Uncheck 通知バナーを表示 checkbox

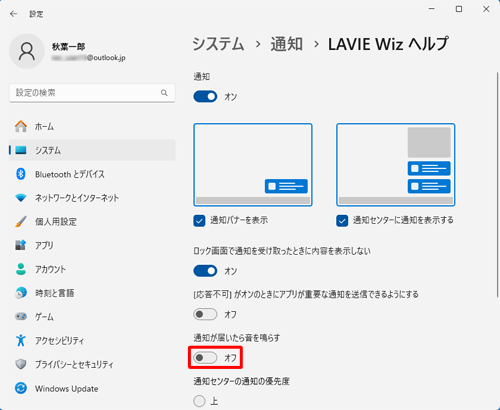[x=199, y=221]
